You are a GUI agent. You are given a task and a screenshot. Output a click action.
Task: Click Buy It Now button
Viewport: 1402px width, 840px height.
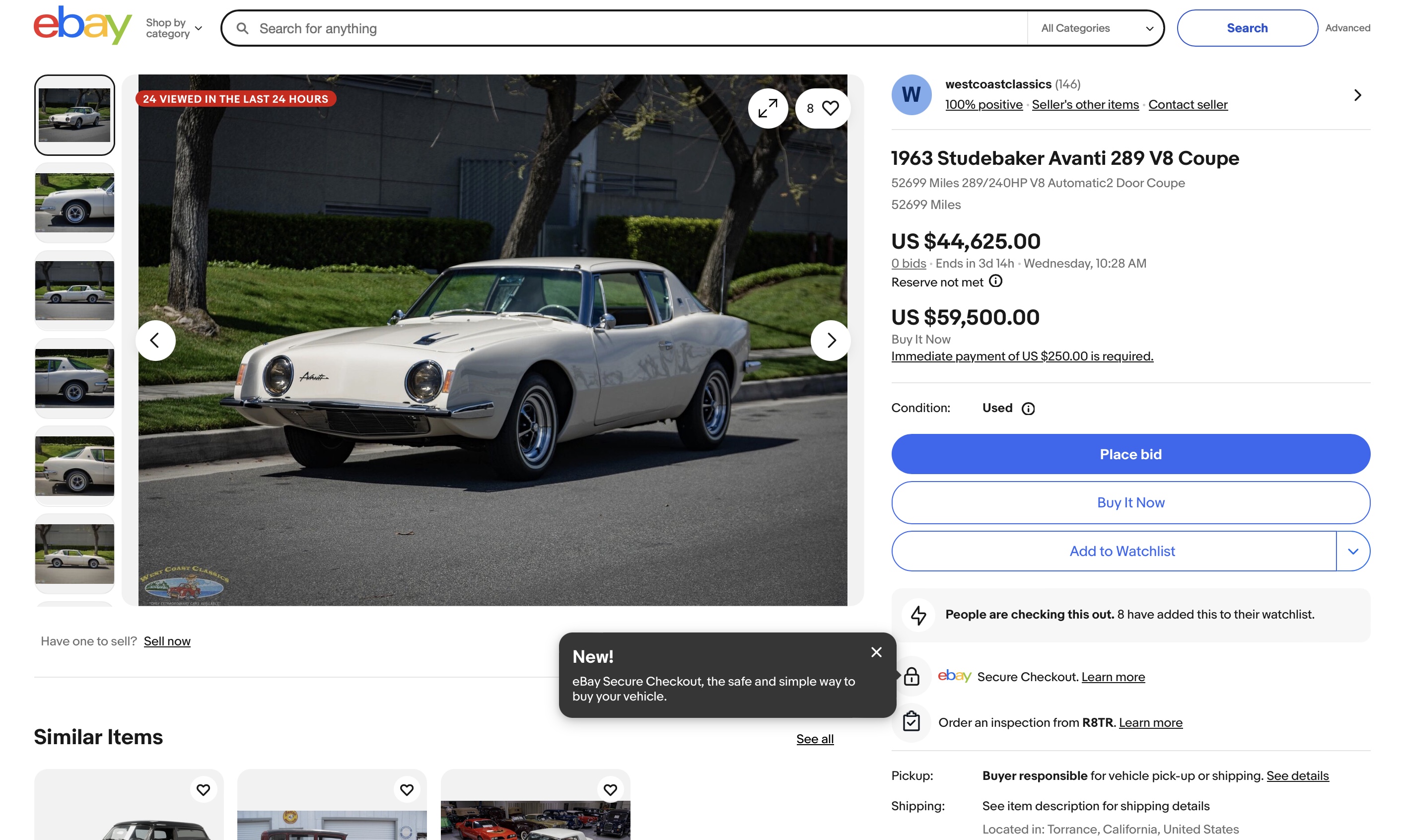[1130, 502]
